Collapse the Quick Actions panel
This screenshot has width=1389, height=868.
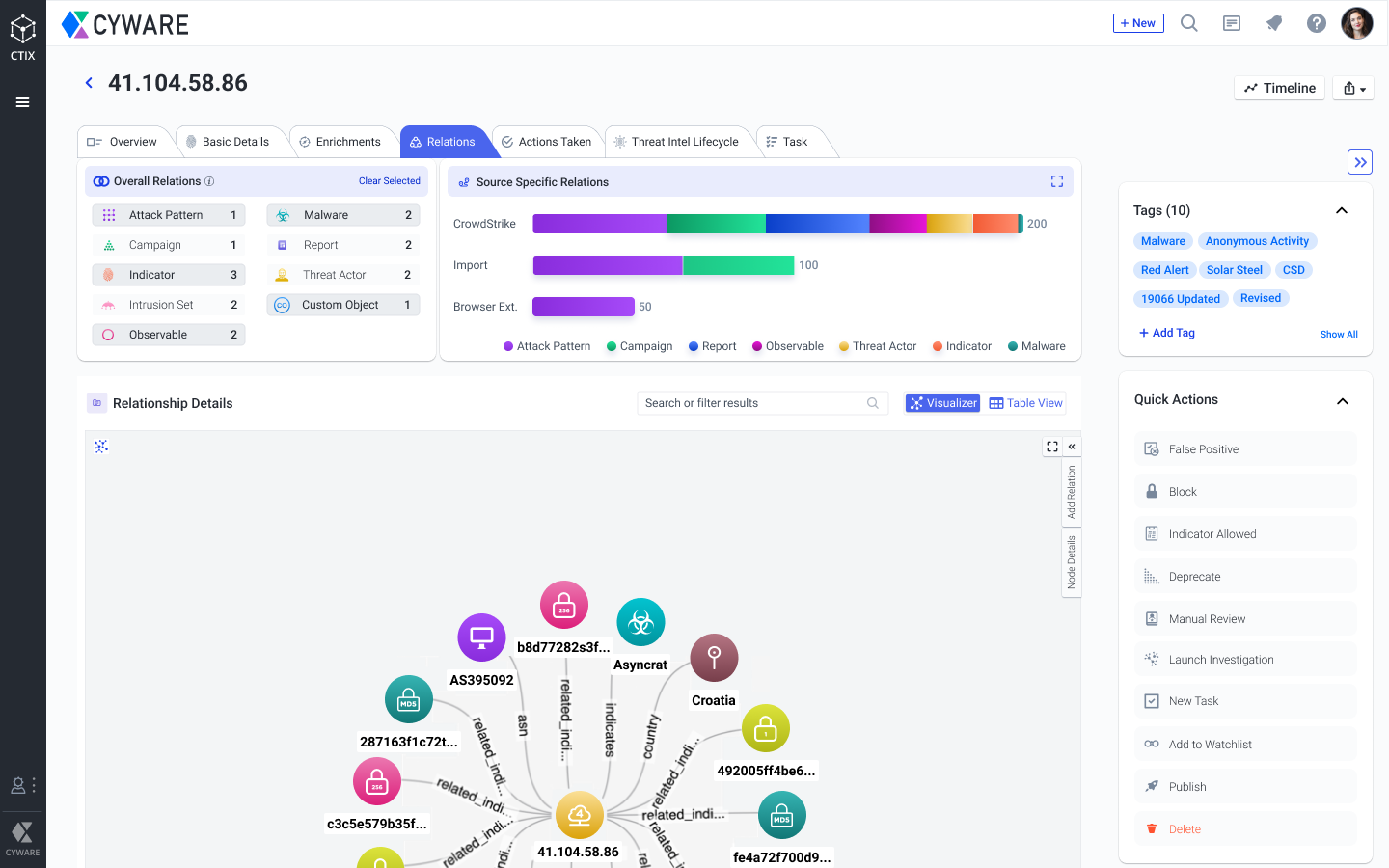coord(1342,400)
